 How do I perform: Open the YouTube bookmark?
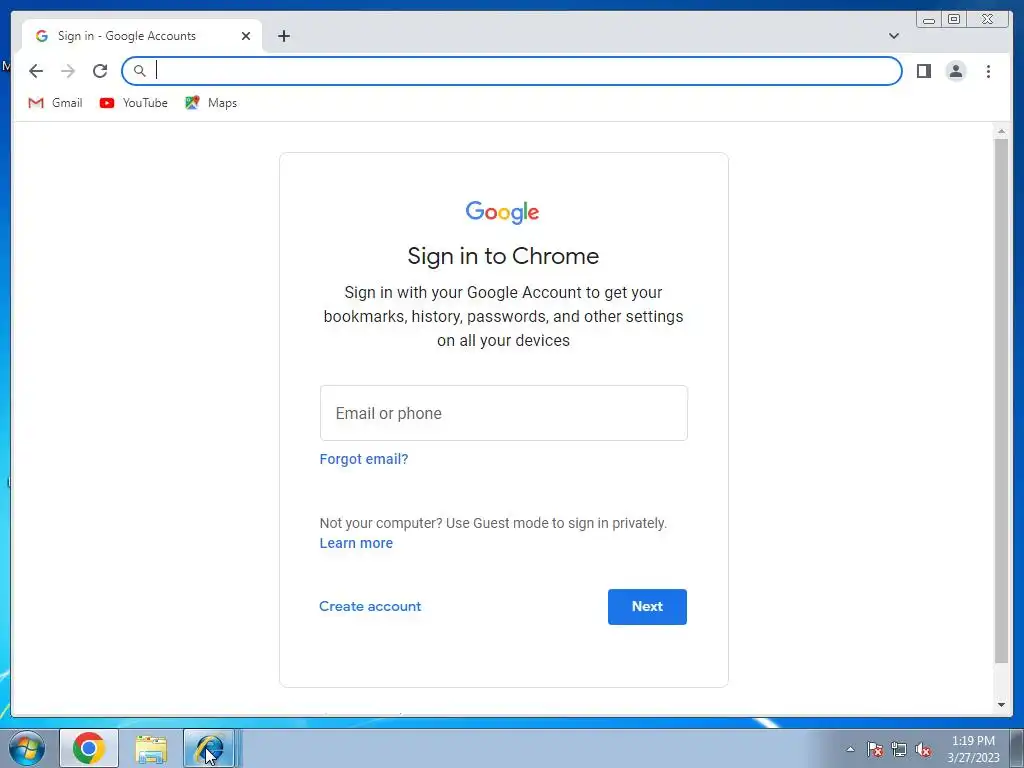coord(133,103)
